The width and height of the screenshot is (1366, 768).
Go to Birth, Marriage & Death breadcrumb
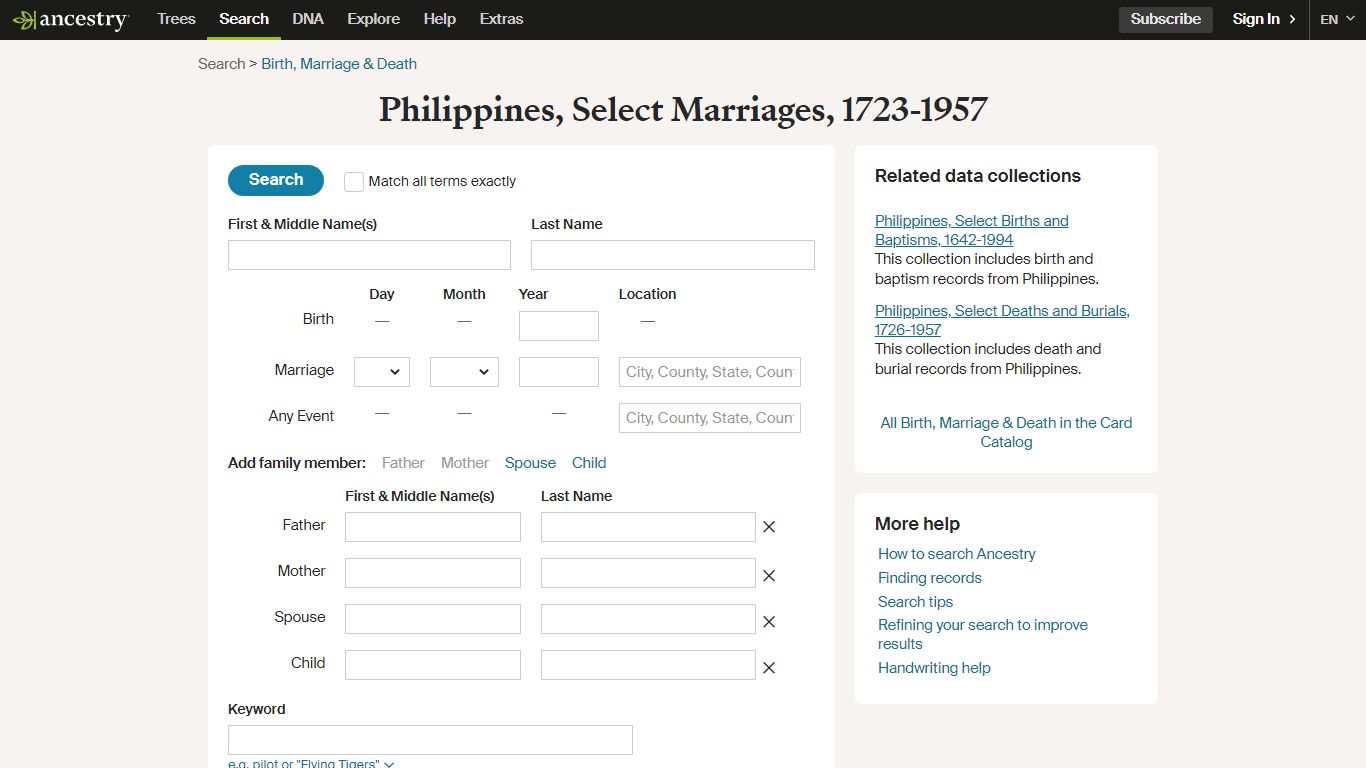pyautogui.click(x=339, y=64)
